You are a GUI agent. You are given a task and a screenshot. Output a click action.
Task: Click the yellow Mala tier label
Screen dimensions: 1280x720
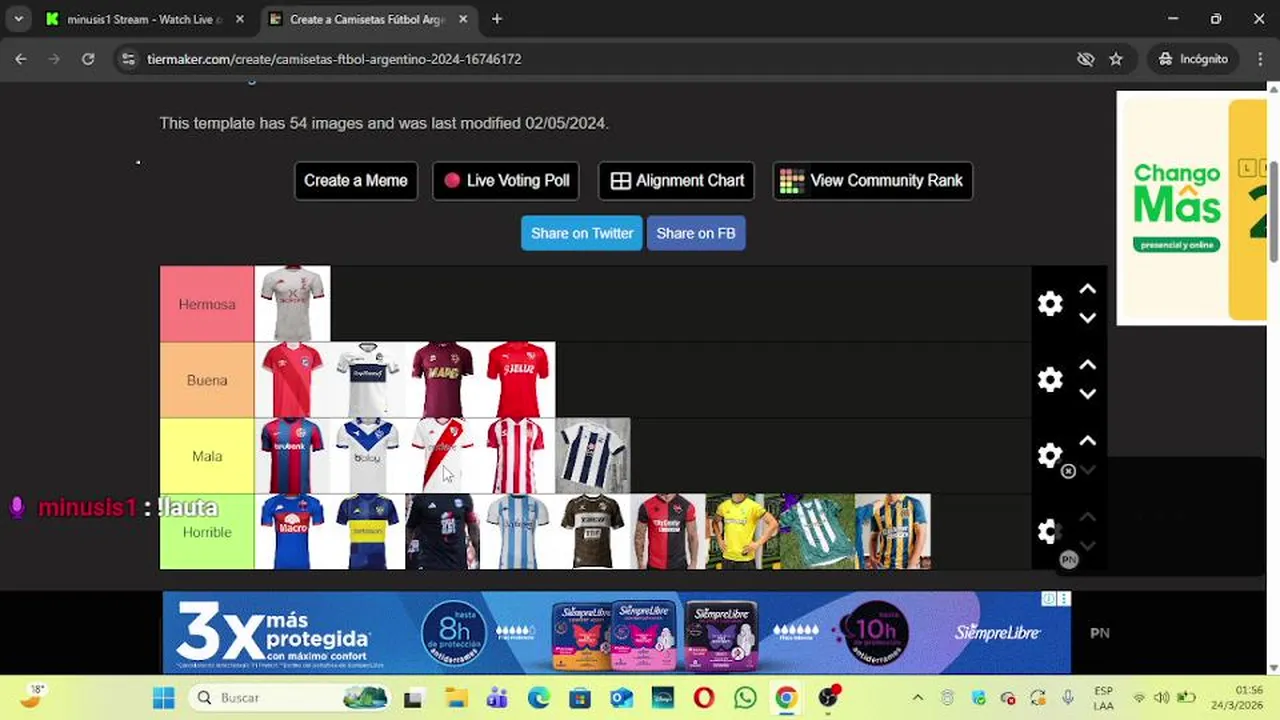point(207,456)
